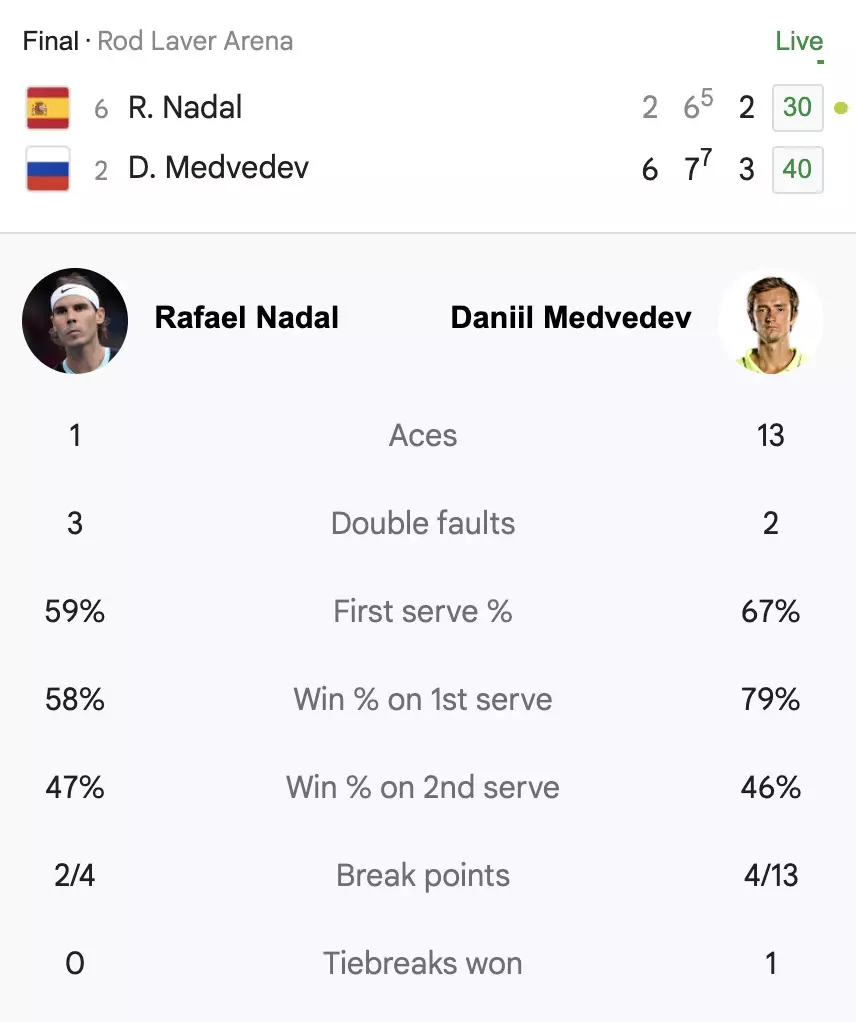Viewport: 856px width, 1022px height.
Task: Click the Live status label
Action: point(799,42)
